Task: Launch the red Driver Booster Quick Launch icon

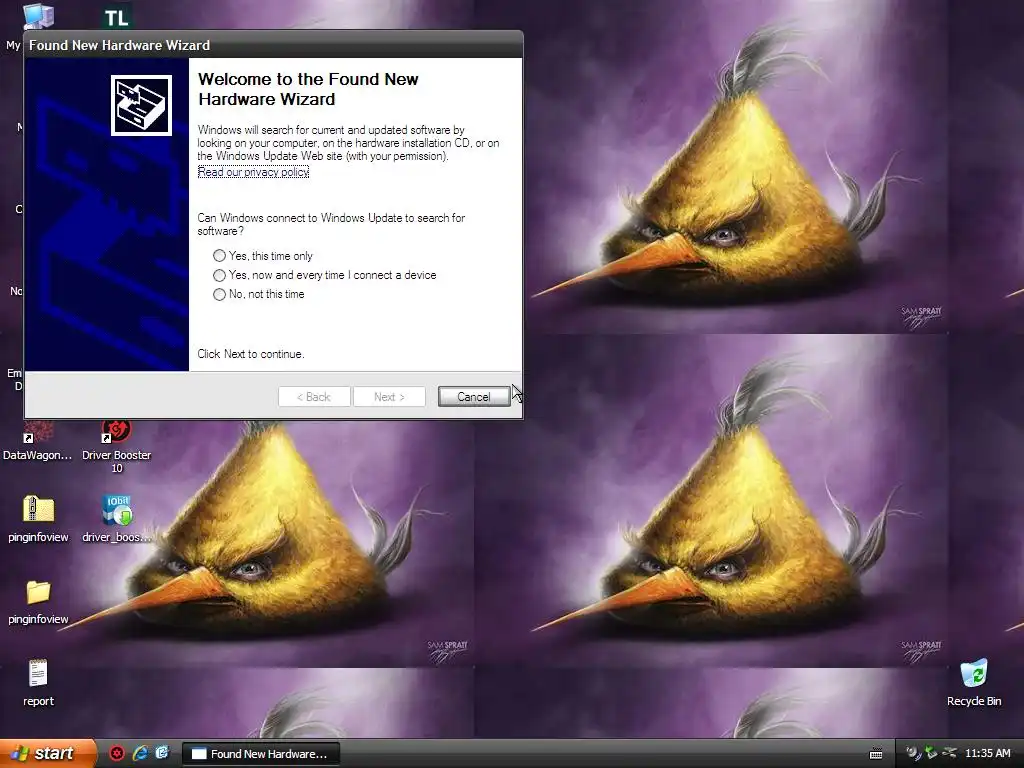Action: click(117, 753)
